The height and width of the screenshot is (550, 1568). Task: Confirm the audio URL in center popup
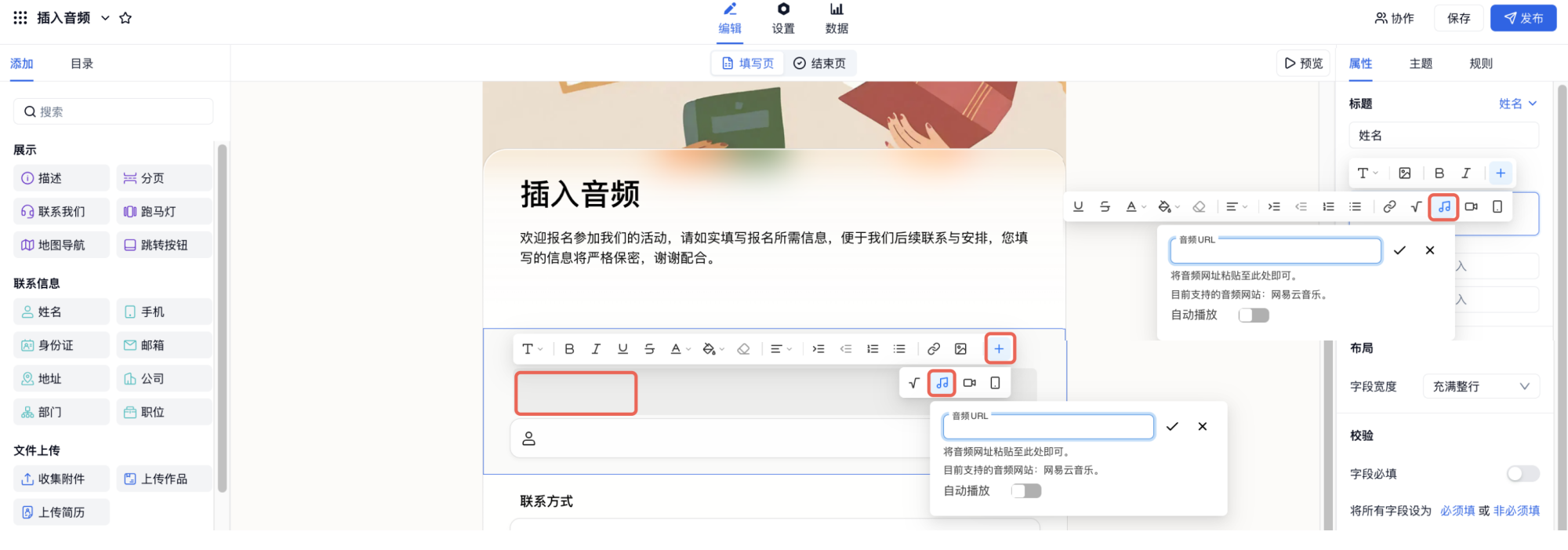coord(1172,427)
